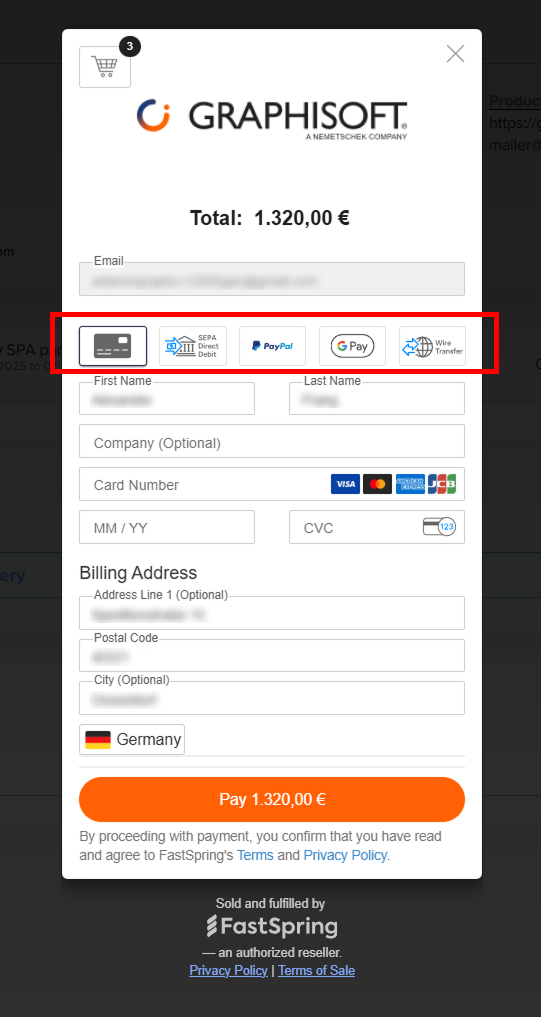Open the shopping cart icon
The width and height of the screenshot is (541, 1017).
click(x=104, y=67)
